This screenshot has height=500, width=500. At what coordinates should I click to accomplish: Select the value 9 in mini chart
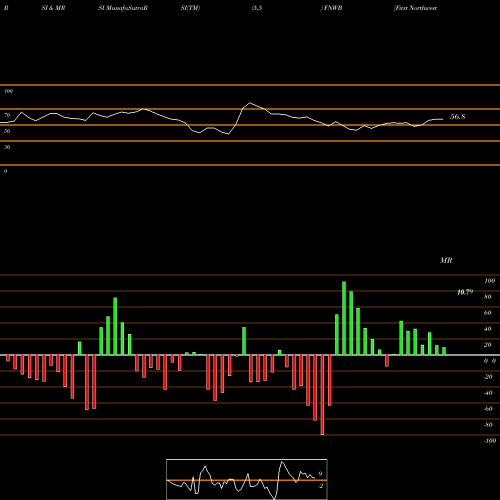320,474
